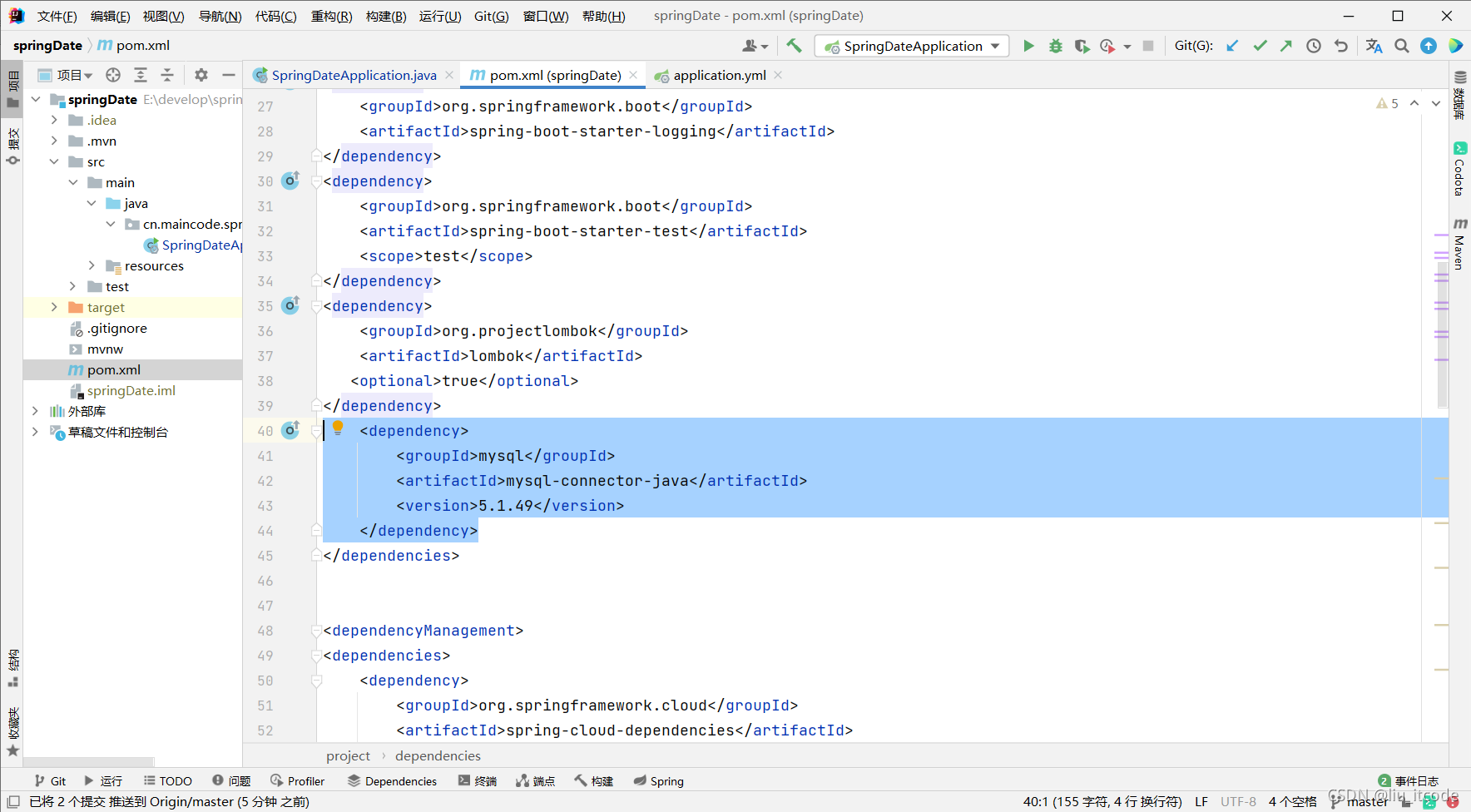Image resolution: width=1471 pixels, height=812 pixels.
Task: Open the Dependencies tool window
Action: pyautogui.click(x=392, y=780)
